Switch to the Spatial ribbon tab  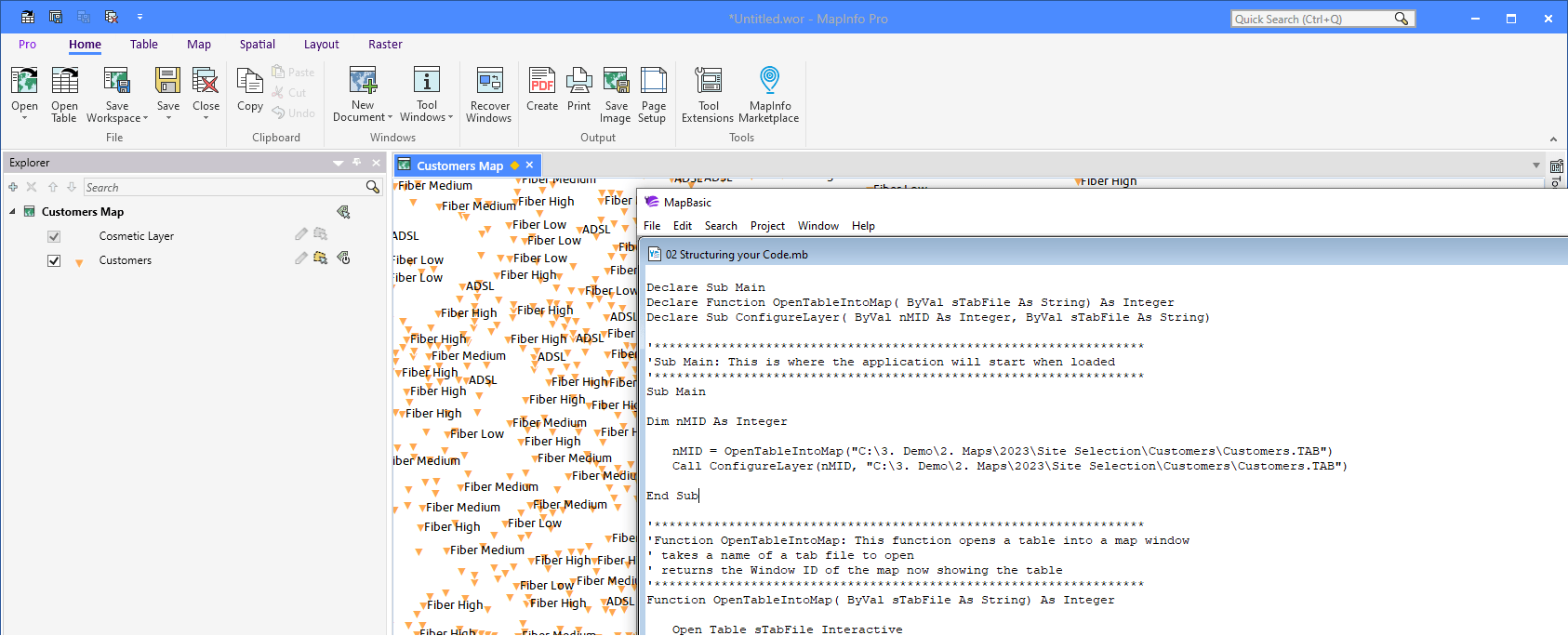(258, 44)
